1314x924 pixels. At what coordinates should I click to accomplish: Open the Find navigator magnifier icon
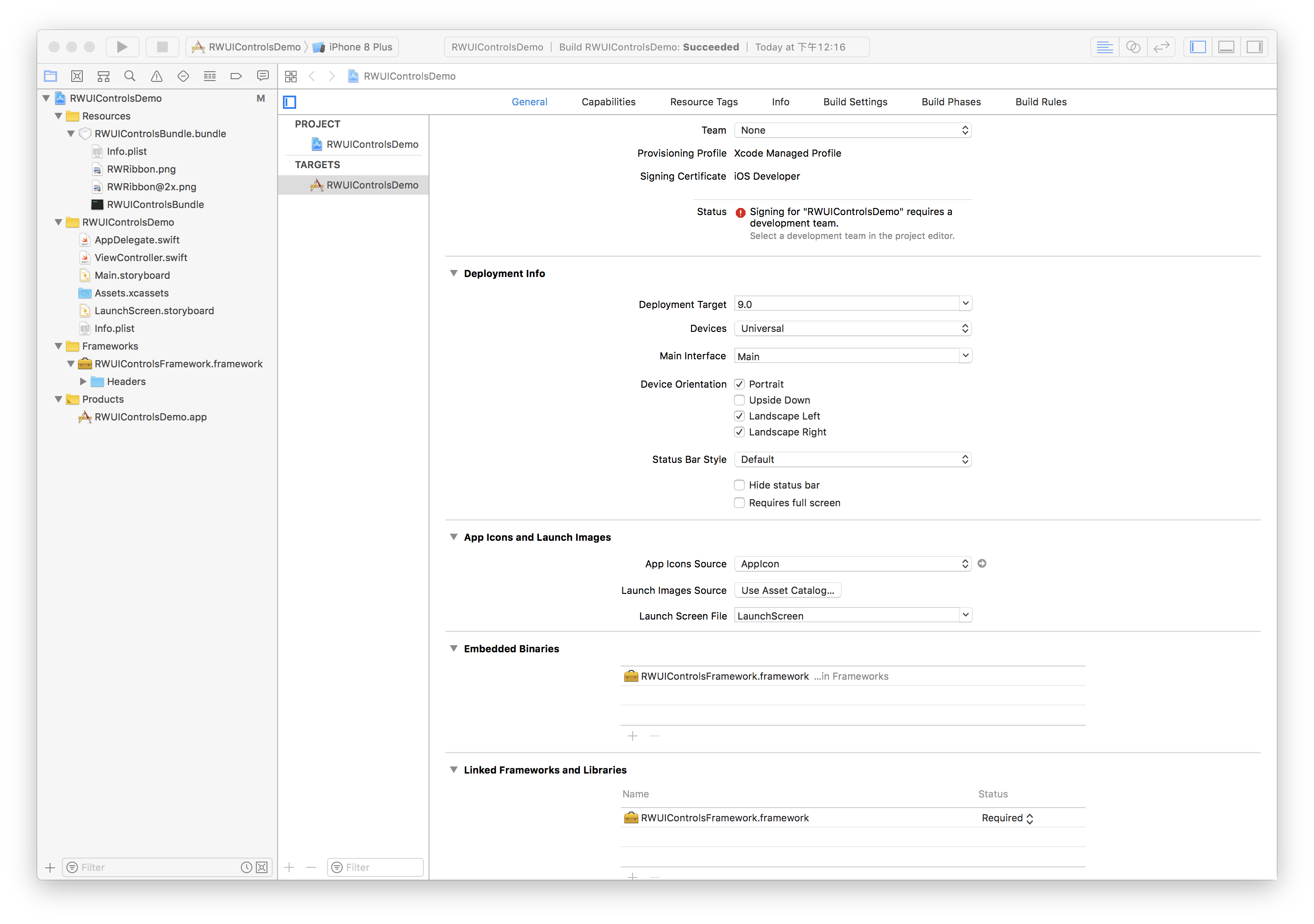130,76
